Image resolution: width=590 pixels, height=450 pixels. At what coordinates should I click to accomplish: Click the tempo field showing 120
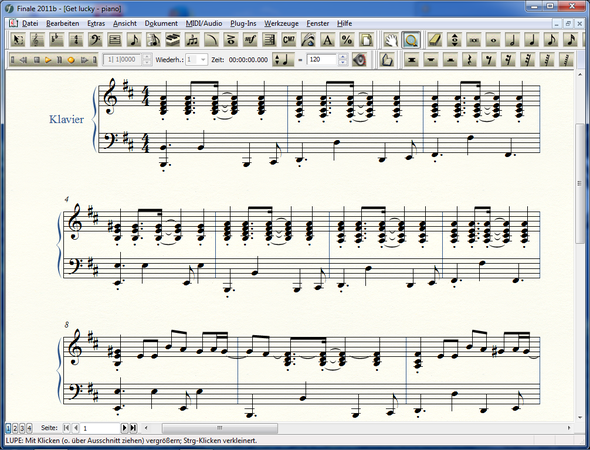(322, 59)
